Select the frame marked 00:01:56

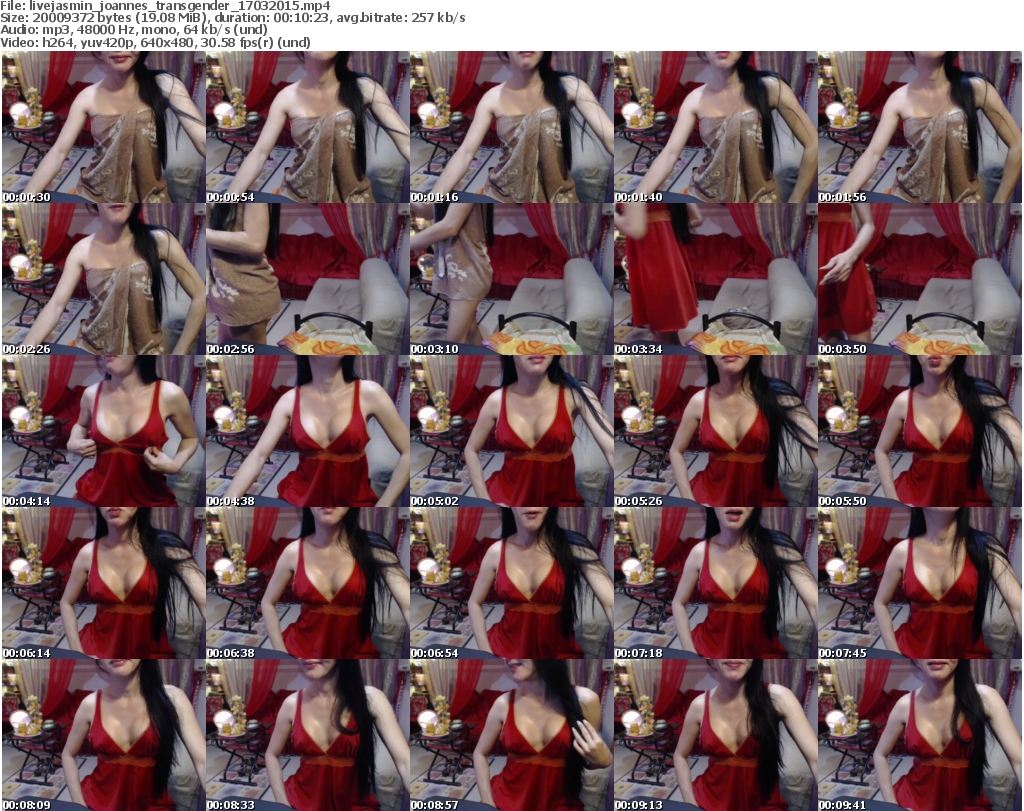pyautogui.click(x=919, y=128)
